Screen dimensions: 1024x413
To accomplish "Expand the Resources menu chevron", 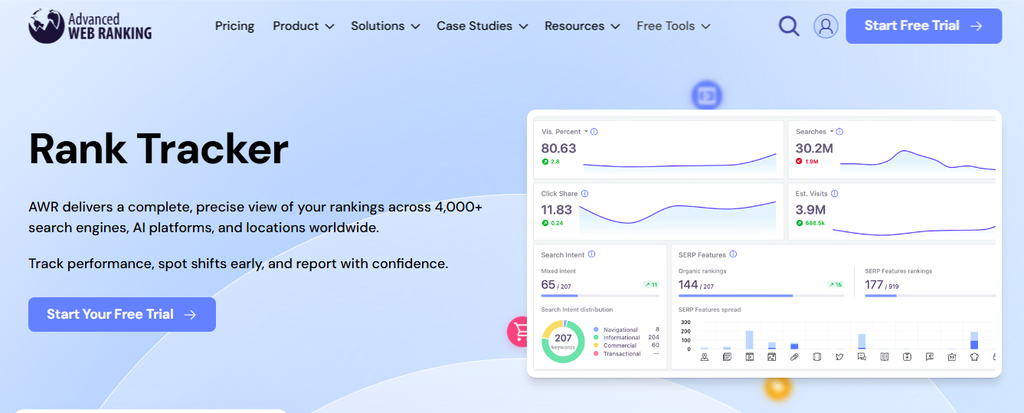I will click(615, 27).
